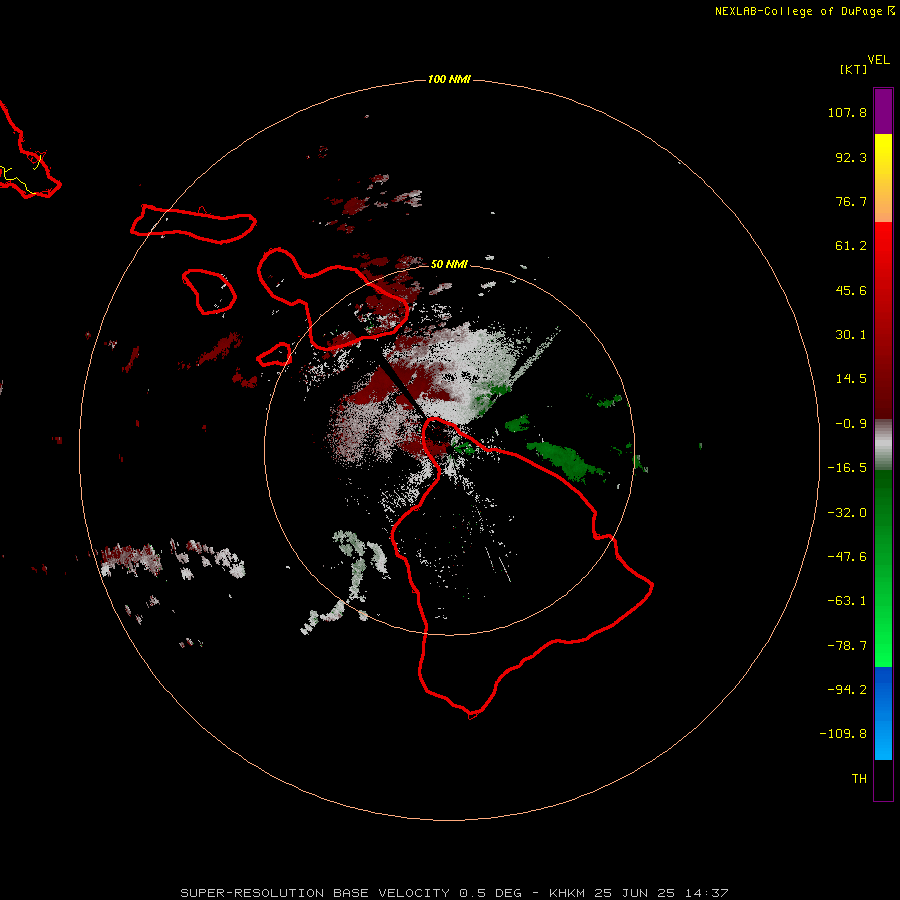Screen dimensions: 900x900
Task: Click the -47.6 velocity scale value
Action: [847, 557]
